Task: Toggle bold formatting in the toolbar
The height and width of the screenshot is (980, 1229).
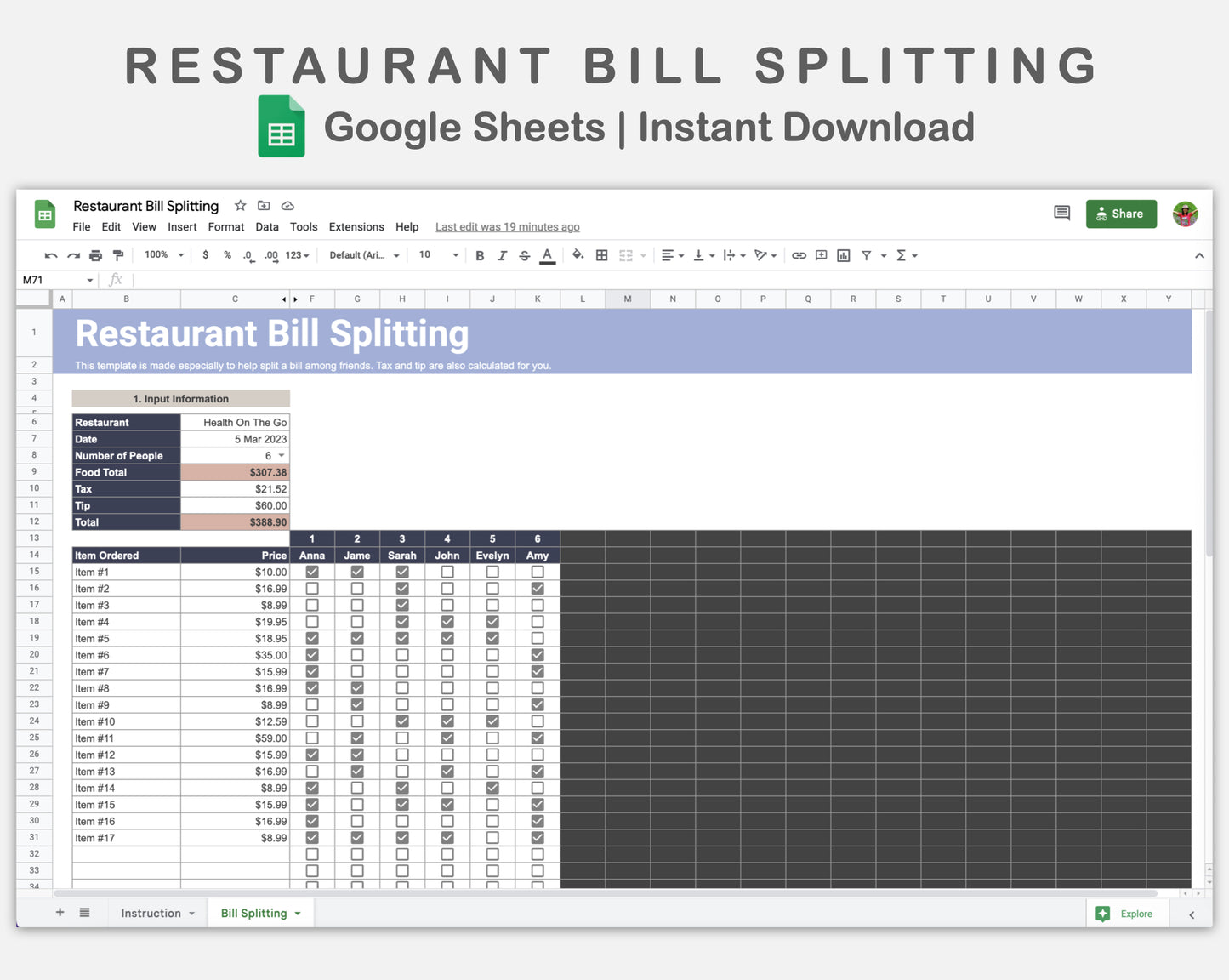Action: (480, 255)
